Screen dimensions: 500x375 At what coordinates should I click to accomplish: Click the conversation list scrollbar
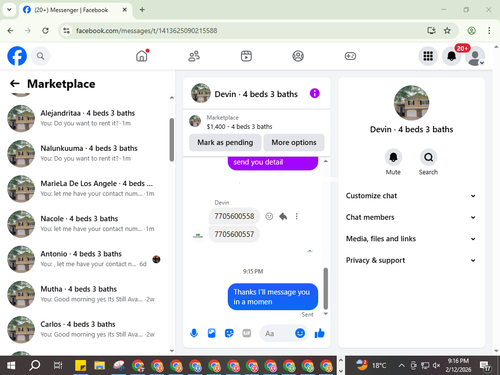pos(172,140)
